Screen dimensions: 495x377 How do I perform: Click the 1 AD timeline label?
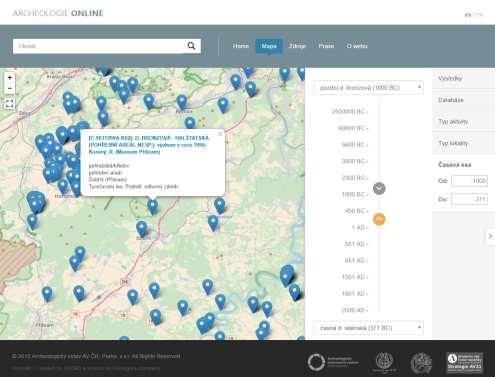[358, 227]
